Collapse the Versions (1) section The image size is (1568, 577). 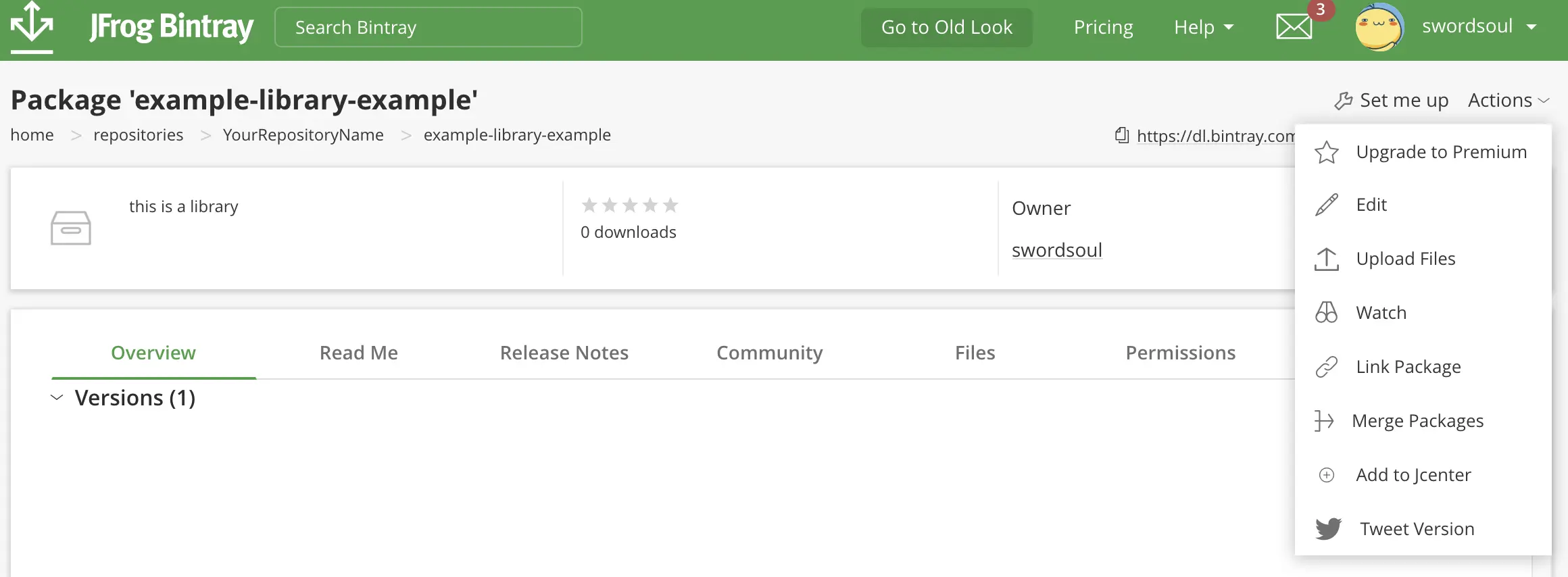(57, 397)
